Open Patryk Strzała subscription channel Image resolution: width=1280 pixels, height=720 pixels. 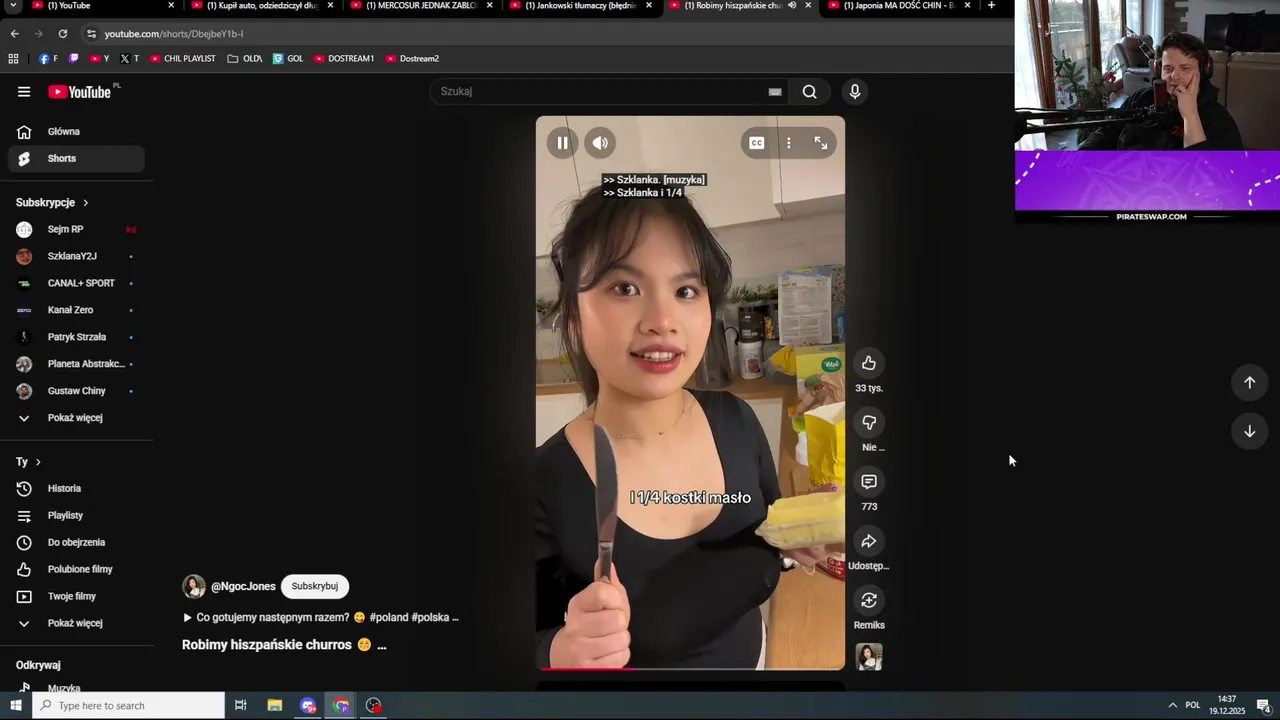[x=76, y=338]
